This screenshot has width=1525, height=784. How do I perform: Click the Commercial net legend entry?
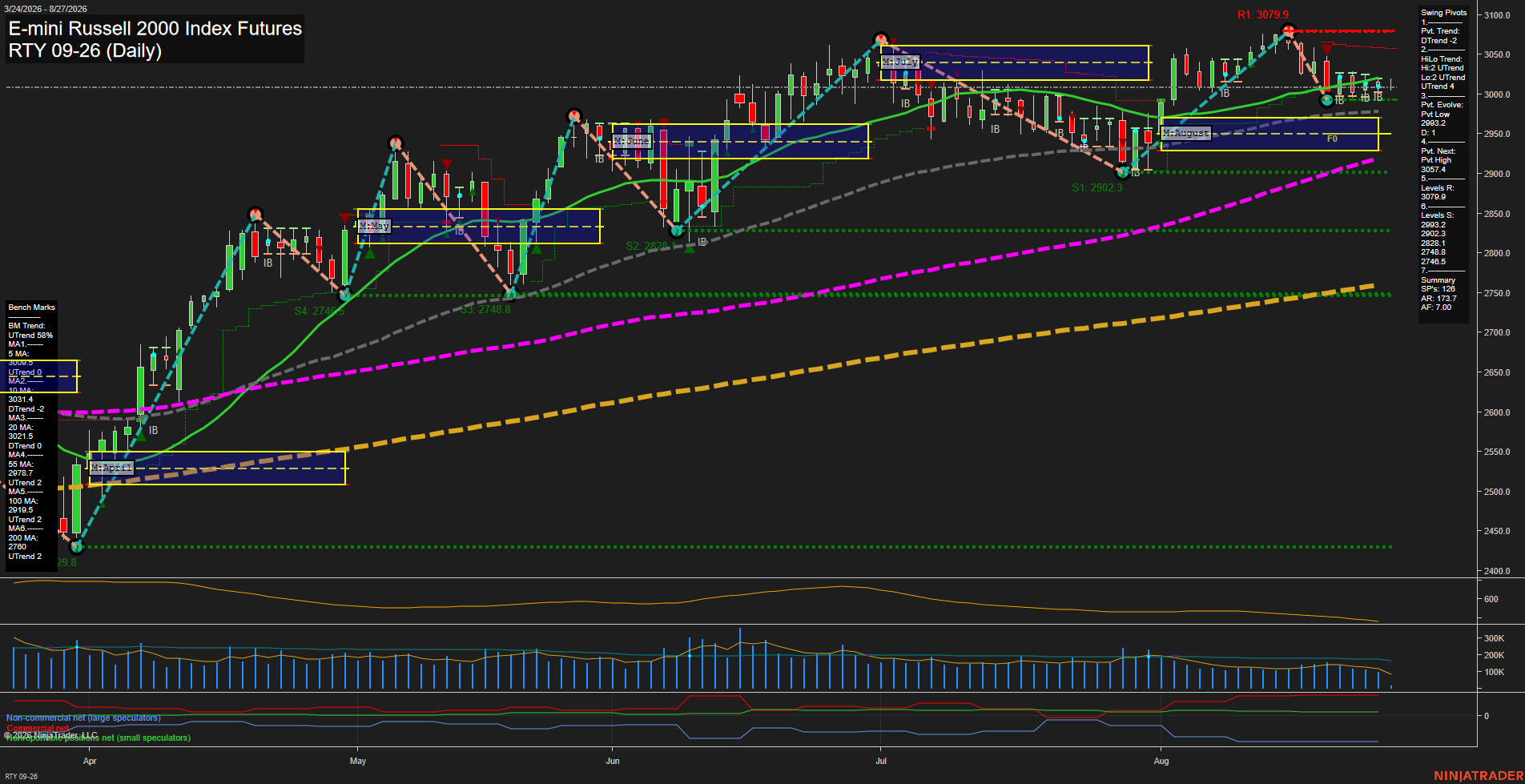click(x=38, y=728)
